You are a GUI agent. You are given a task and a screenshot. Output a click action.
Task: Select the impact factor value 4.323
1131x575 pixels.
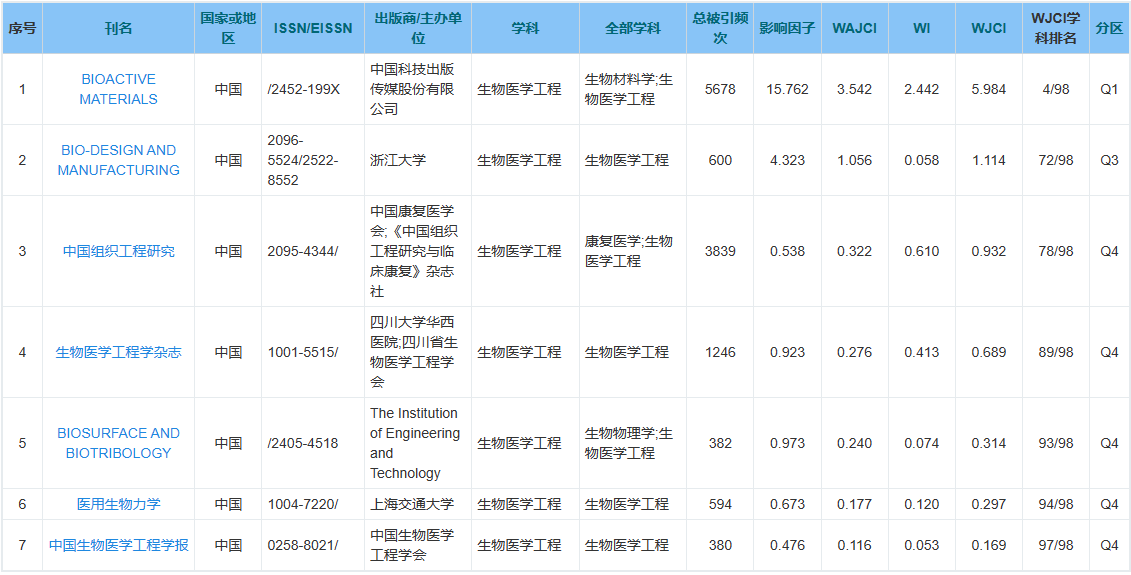pos(787,160)
